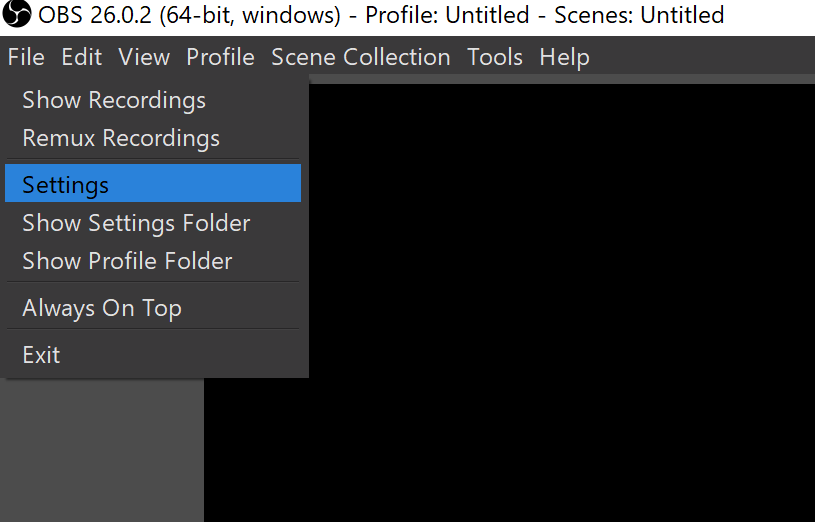Click empty menu bar space right of Help

[700, 57]
